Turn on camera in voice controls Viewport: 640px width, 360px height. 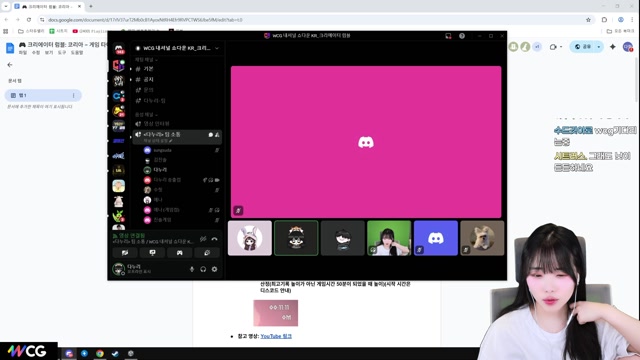point(125,253)
